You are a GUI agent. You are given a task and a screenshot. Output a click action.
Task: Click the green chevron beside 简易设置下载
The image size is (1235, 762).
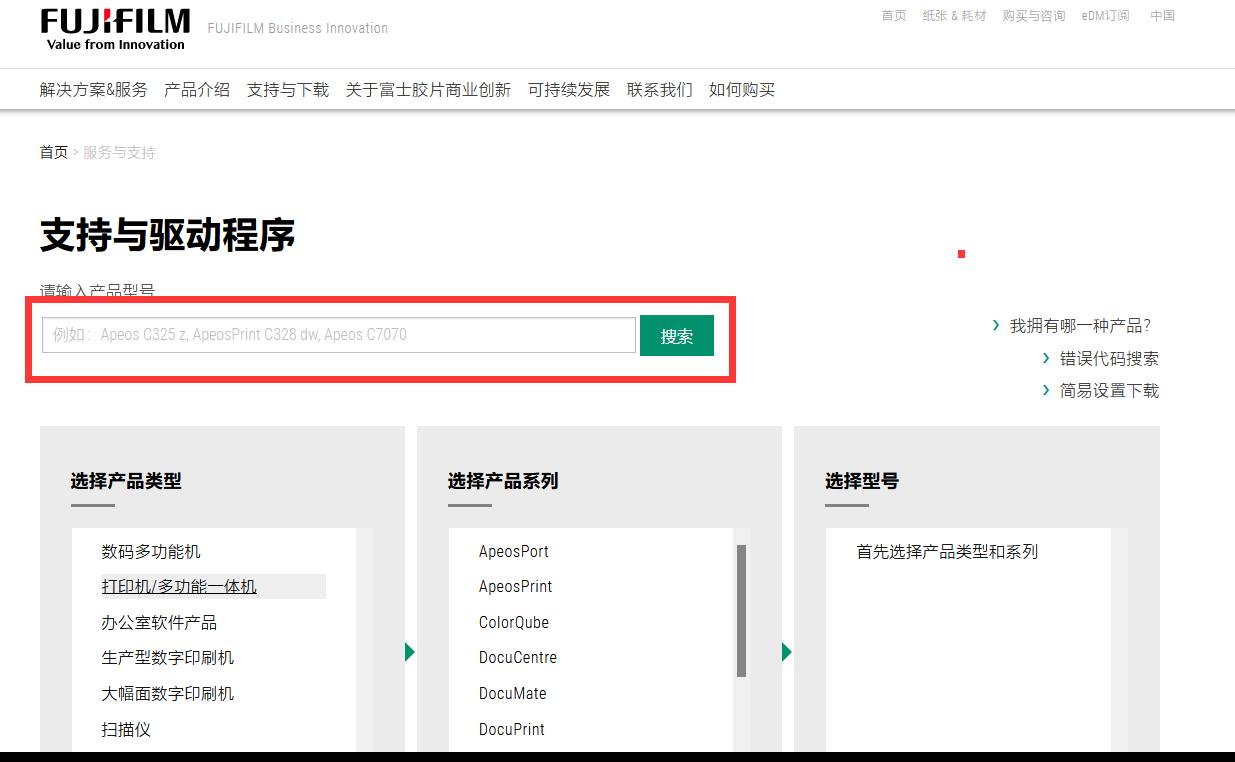click(1046, 390)
